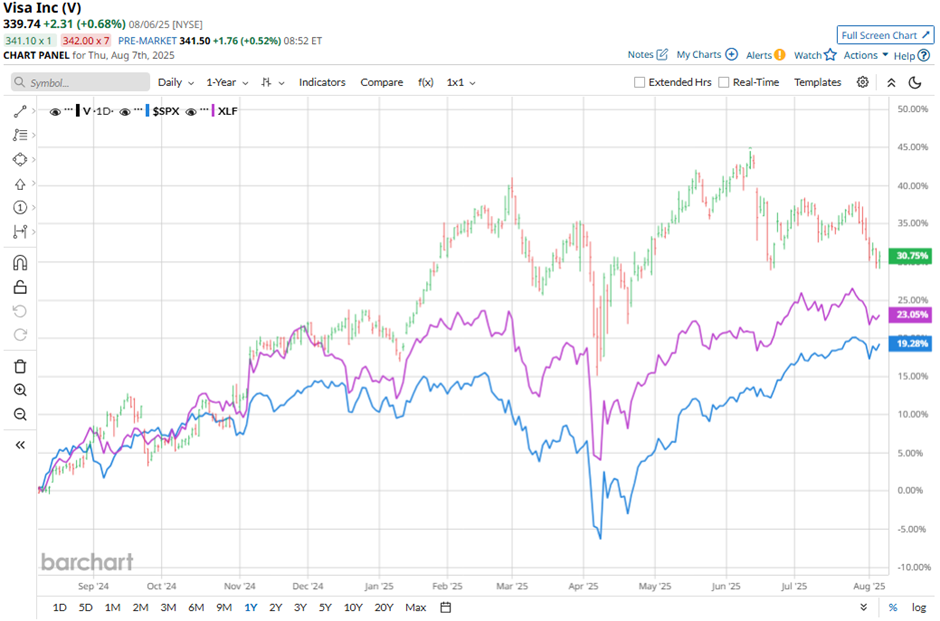The width and height of the screenshot is (940, 621).
Task: Open the Templates menu
Action: coord(818,83)
